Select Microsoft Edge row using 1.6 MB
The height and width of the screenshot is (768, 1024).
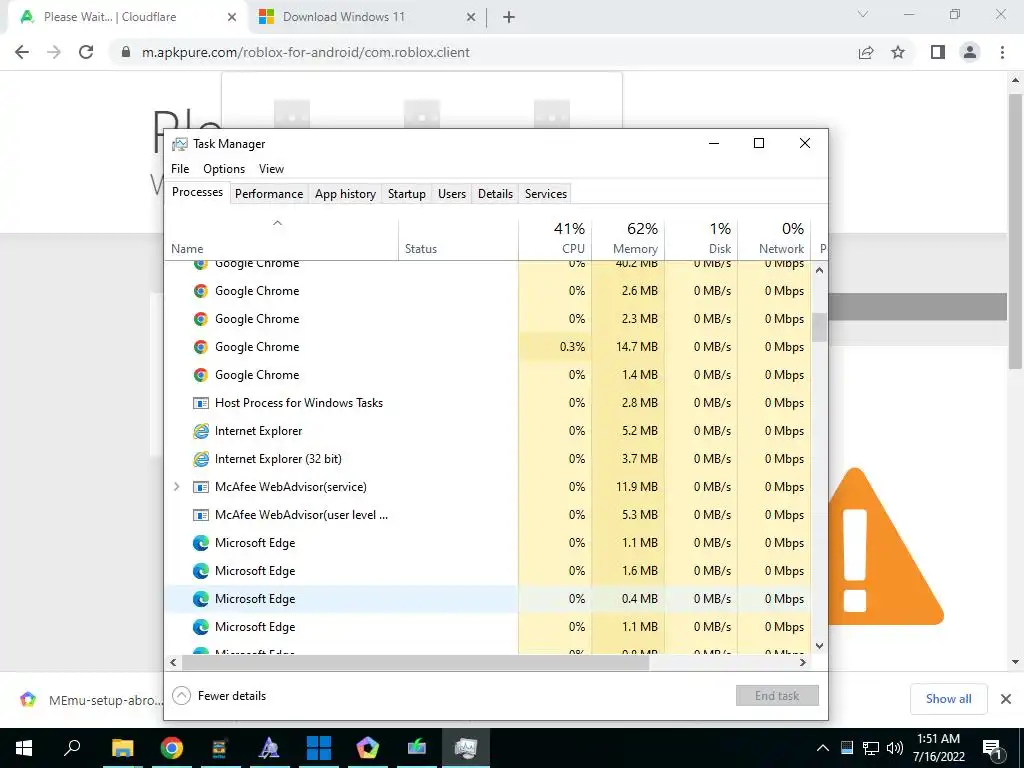click(488, 571)
